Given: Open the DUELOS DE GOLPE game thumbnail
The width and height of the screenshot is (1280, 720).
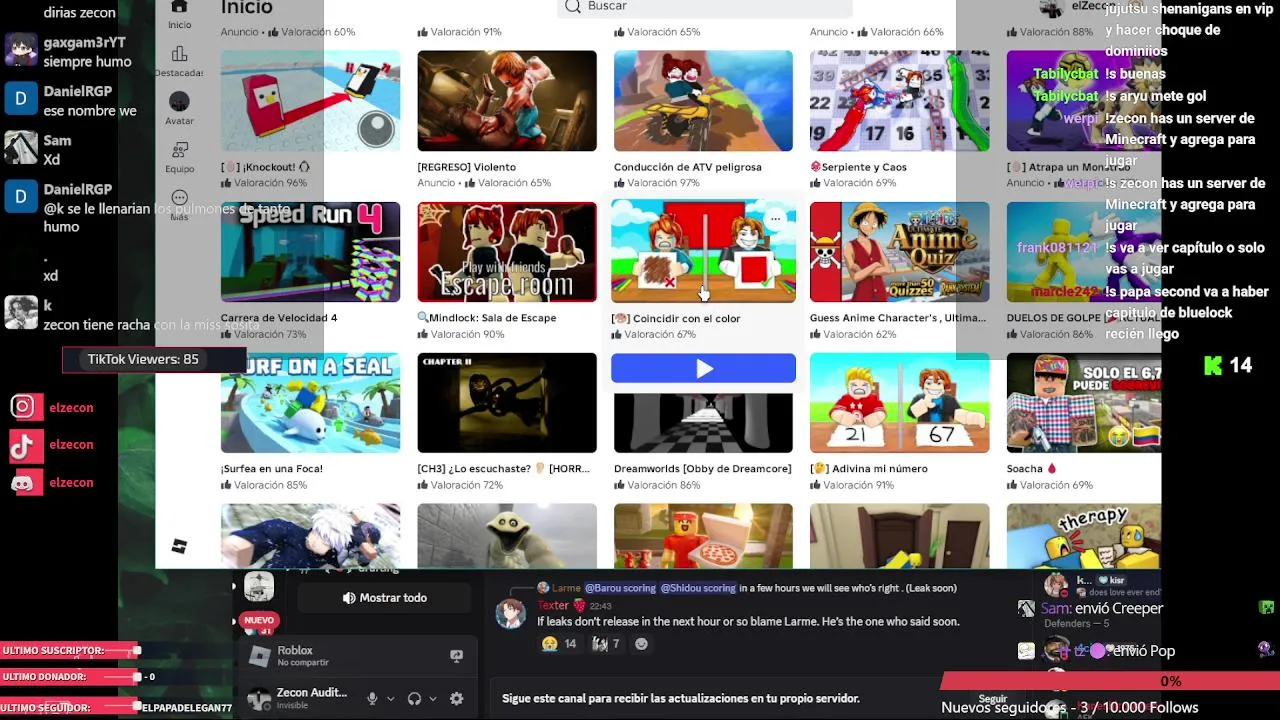Looking at the screenshot, I should click(x=1084, y=252).
